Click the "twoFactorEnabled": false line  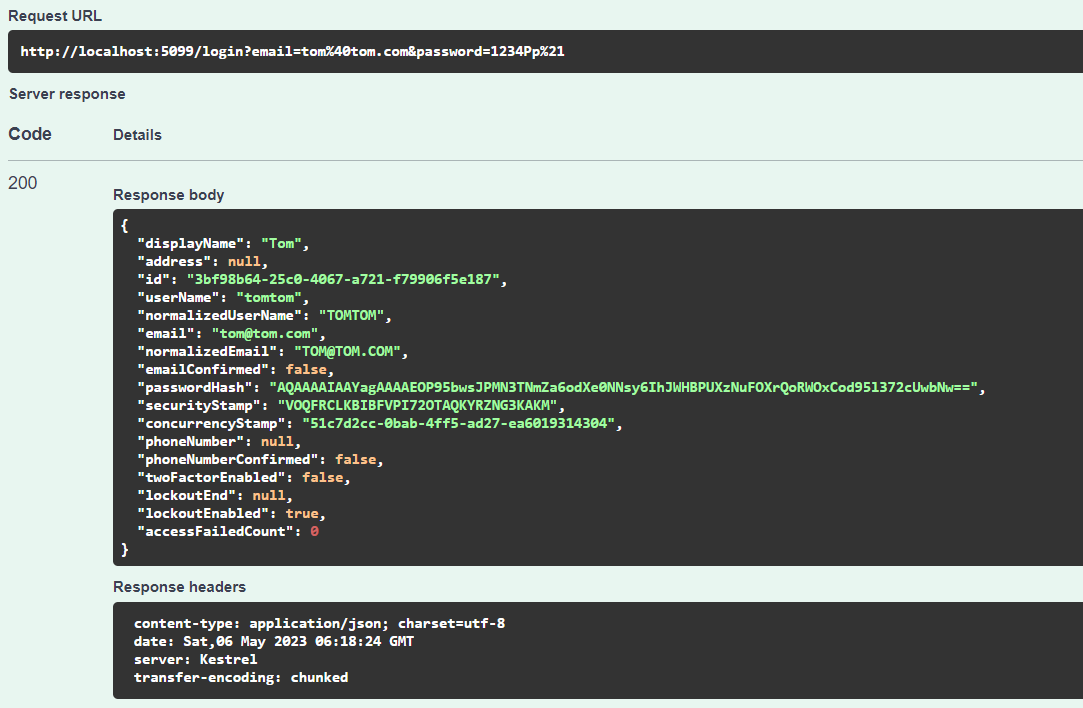pos(244,477)
